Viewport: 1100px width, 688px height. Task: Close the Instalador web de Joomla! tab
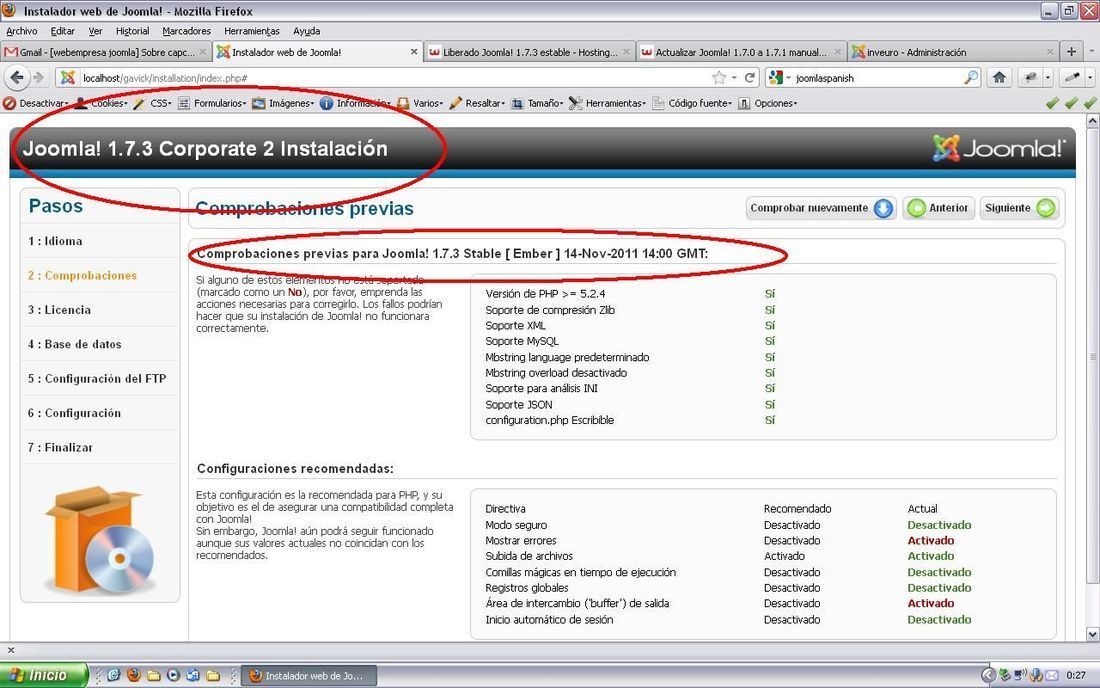point(414,52)
